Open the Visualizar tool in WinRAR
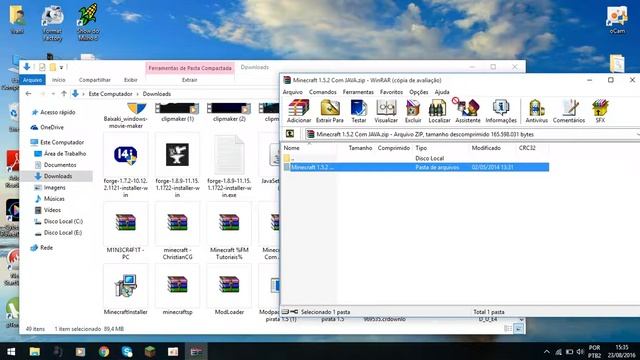 (386, 111)
